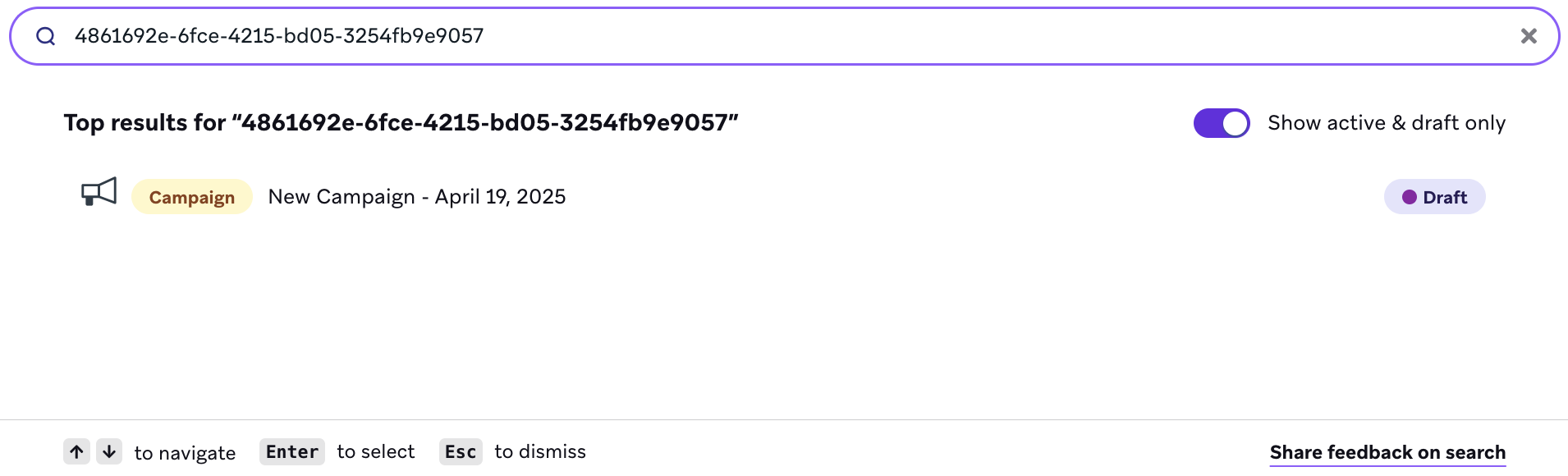Click the Esc key hint

460,451
